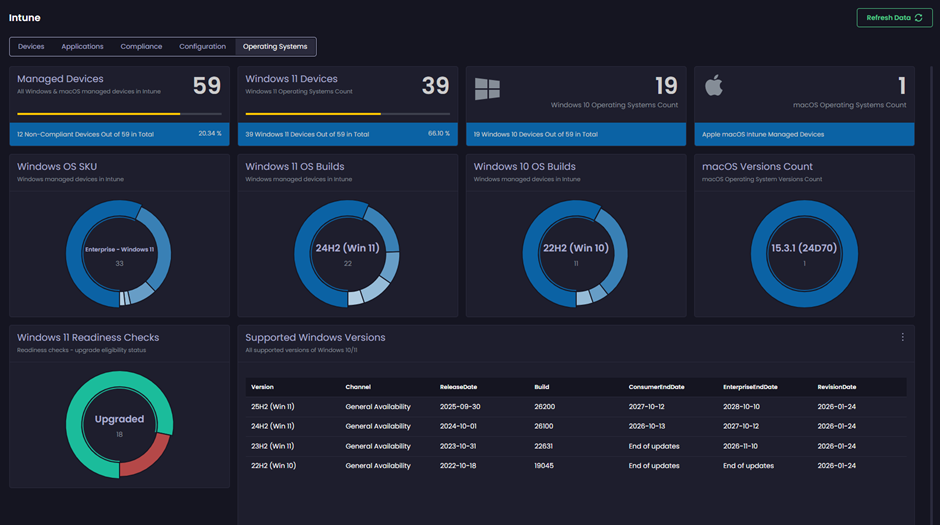940x525 pixels.
Task: Click the Apple logo icon
Action: click(x=713, y=86)
